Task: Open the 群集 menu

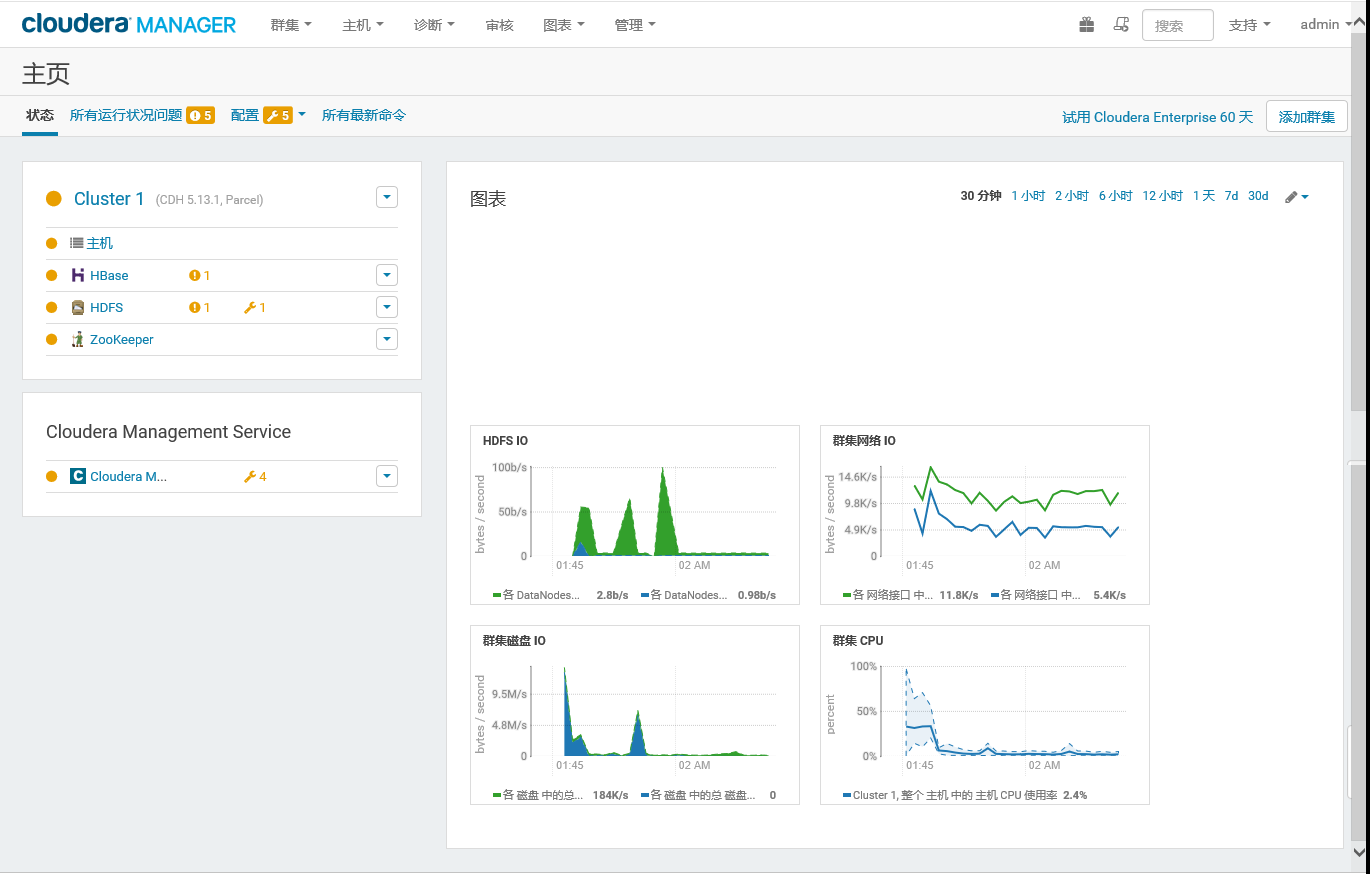Action: point(291,25)
